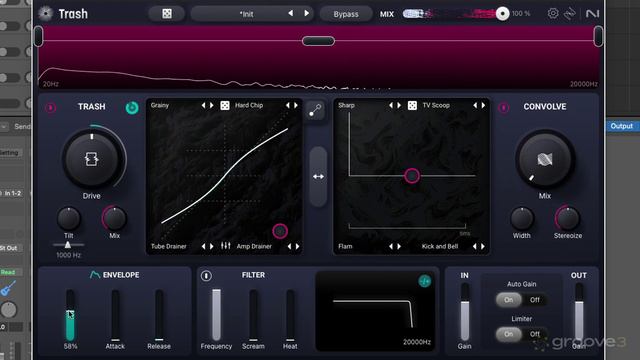Randomize preset with the dice button
The width and height of the screenshot is (640, 360).
point(167,14)
